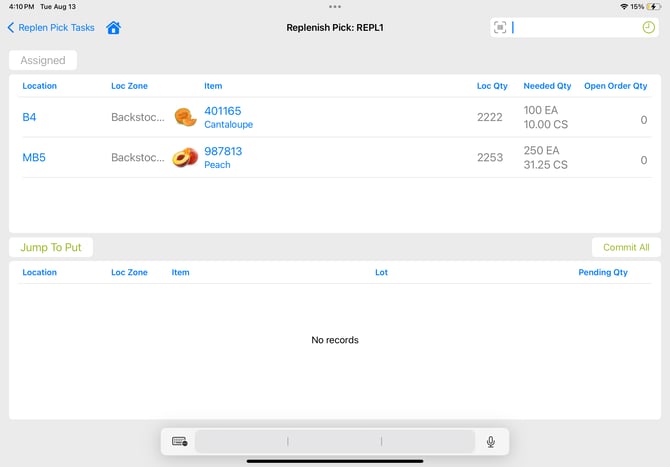Image resolution: width=670 pixels, height=467 pixels.
Task: Open location B4
Action: [x=30, y=117]
